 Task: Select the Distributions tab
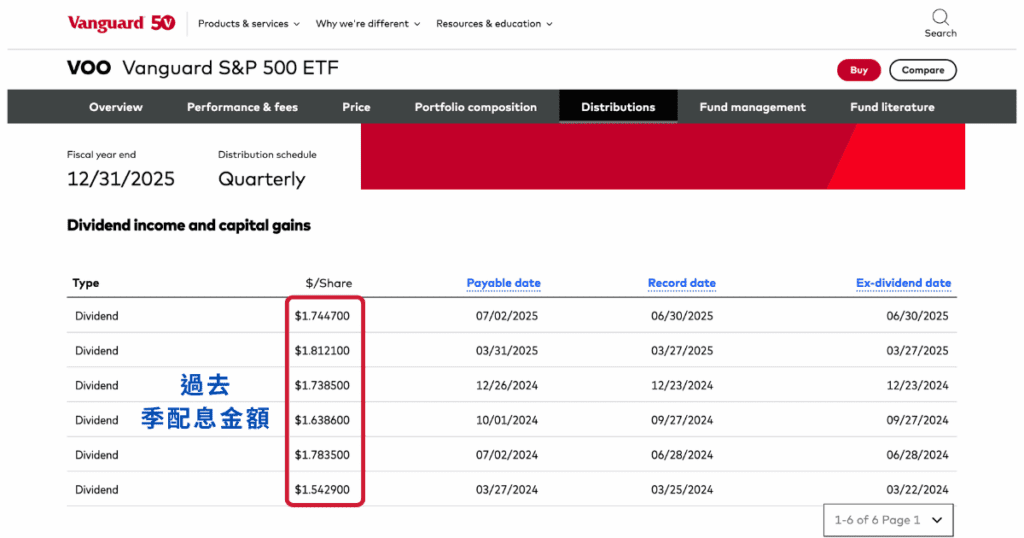click(618, 107)
